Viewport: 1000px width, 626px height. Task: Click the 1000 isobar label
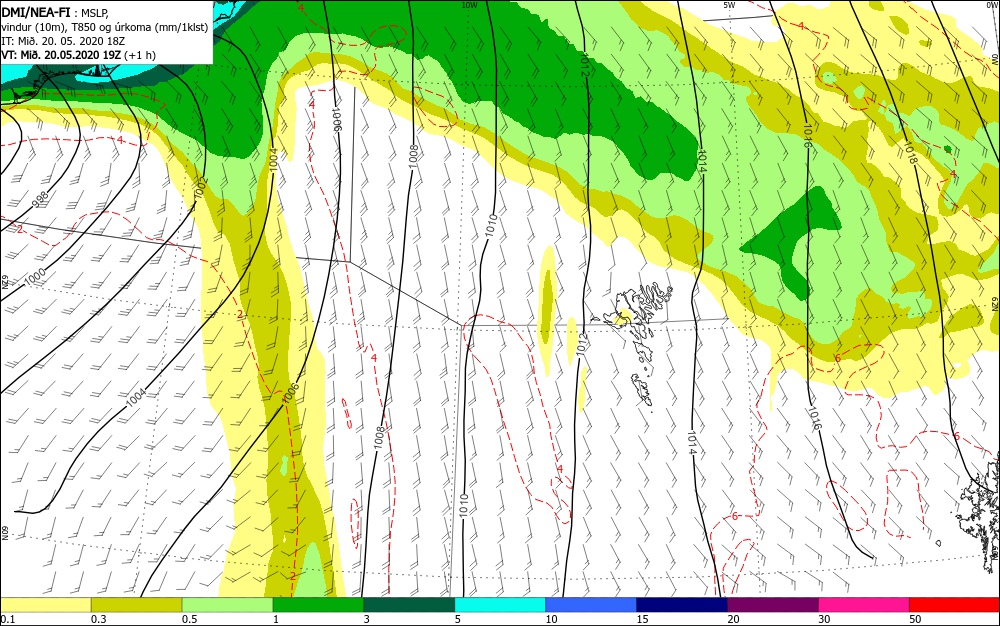[x=34, y=277]
